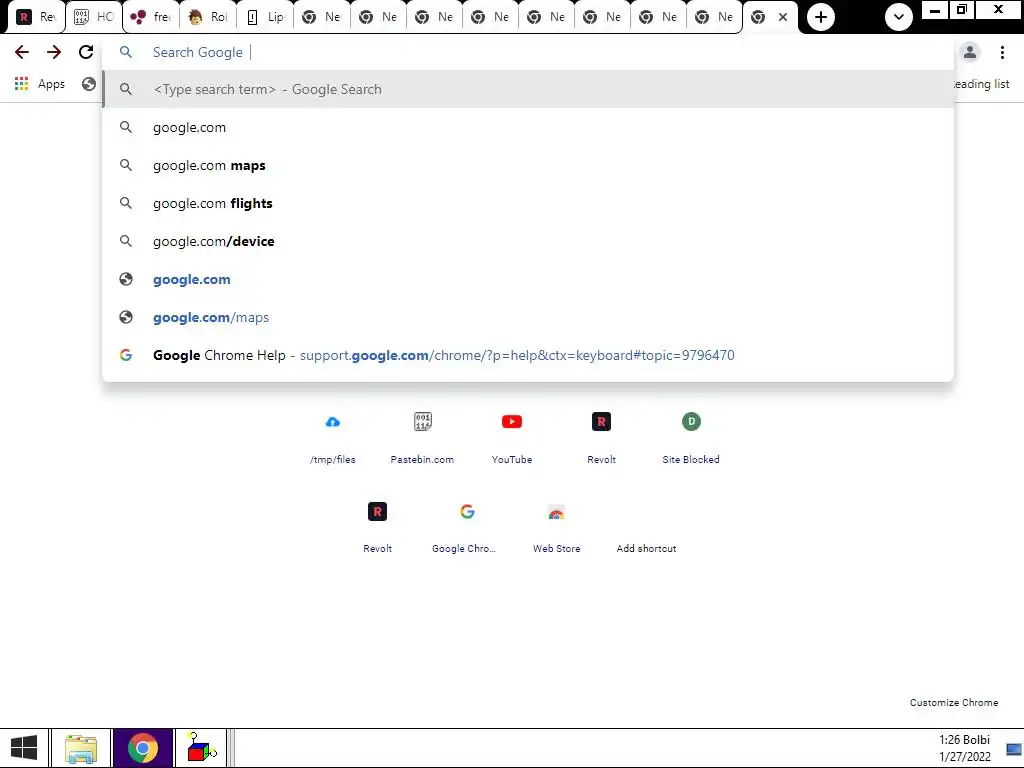Viewport: 1024px width, 768px height.
Task: Open the colored blocks taskbar app
Action: (x=201, y=748)
